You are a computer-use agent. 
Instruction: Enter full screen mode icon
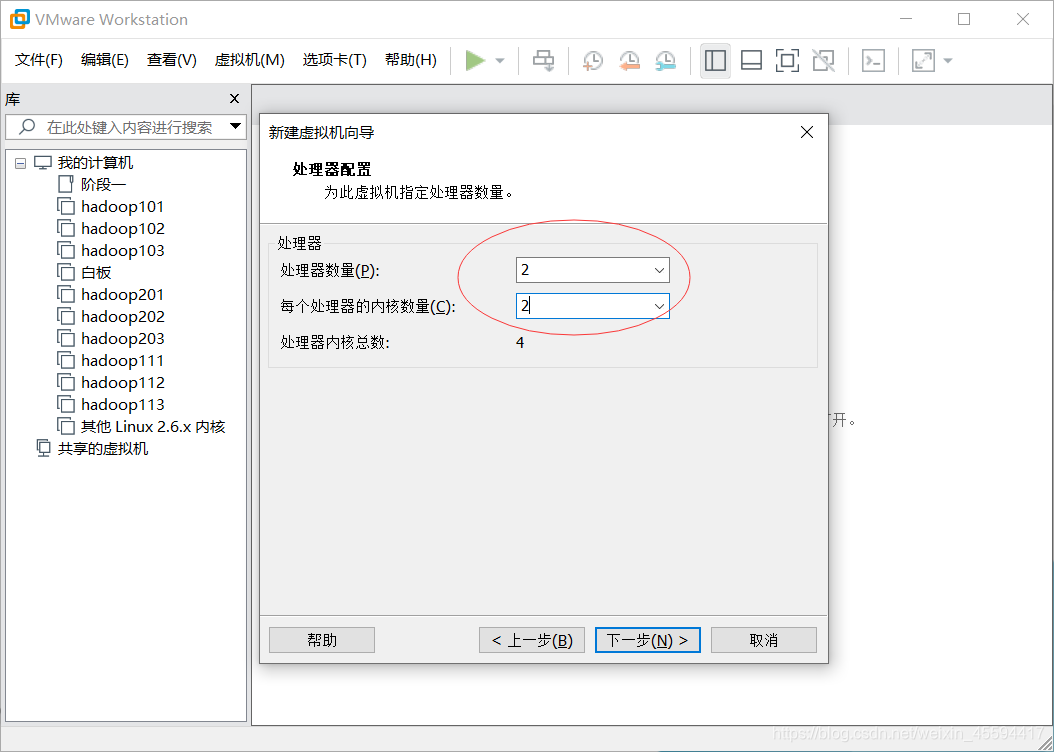tap(787, 60)
